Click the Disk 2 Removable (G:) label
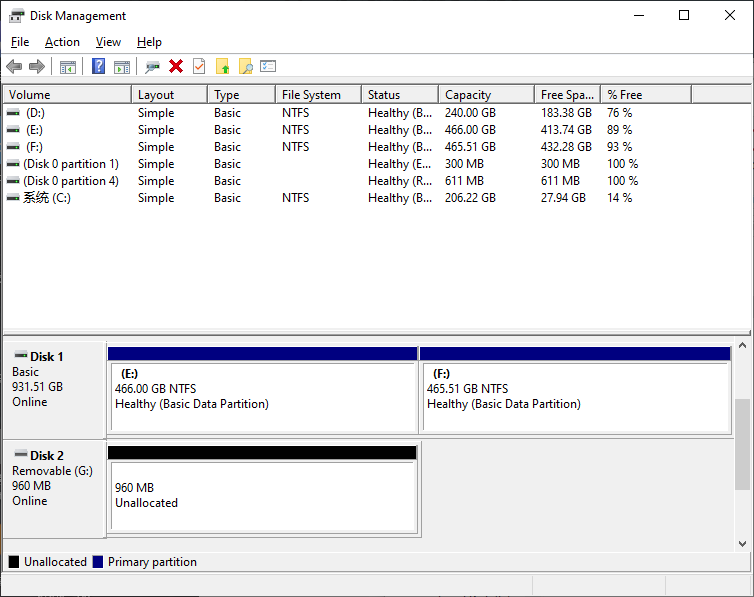This screenshot has height=597, width=754. [54, 489]
